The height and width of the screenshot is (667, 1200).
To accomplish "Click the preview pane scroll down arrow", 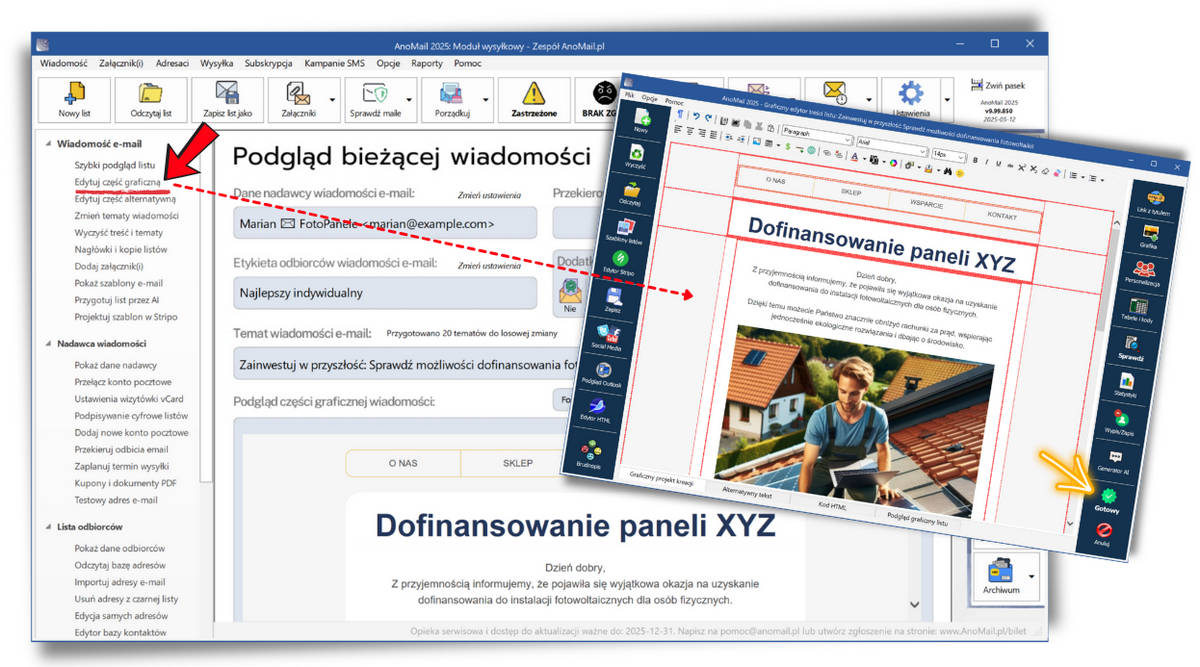I will click(913, 604).
